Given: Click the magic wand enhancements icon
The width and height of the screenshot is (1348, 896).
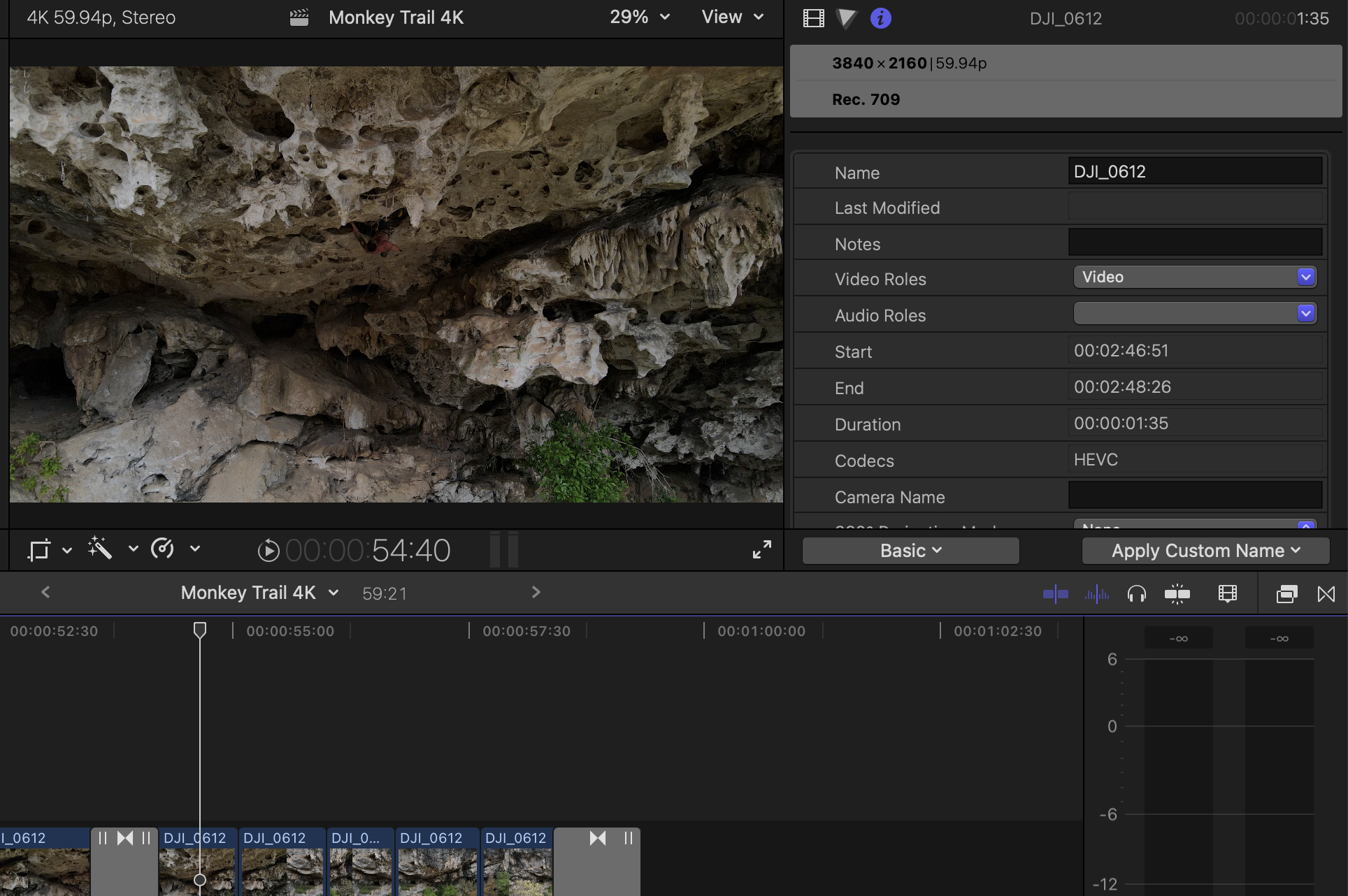Looking at the screenshot, I should [100, 549].
